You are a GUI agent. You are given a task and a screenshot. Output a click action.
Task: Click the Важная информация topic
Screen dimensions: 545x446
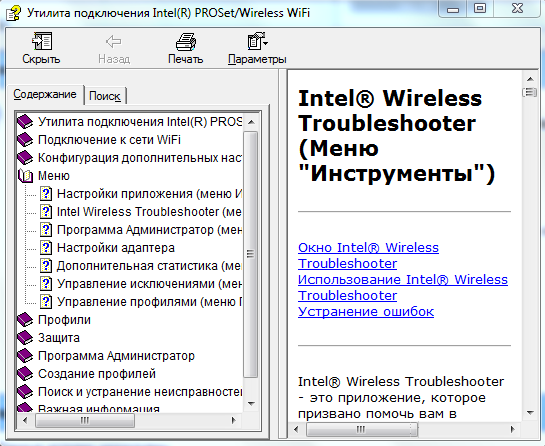(99, 408)
